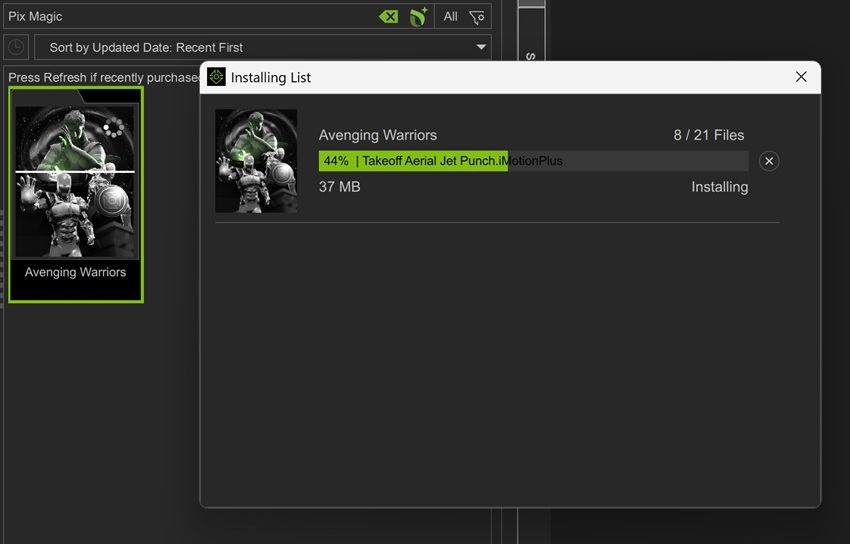Cancel the Avenging Warriors installation
Screen dimensions: 850x544
768,161
